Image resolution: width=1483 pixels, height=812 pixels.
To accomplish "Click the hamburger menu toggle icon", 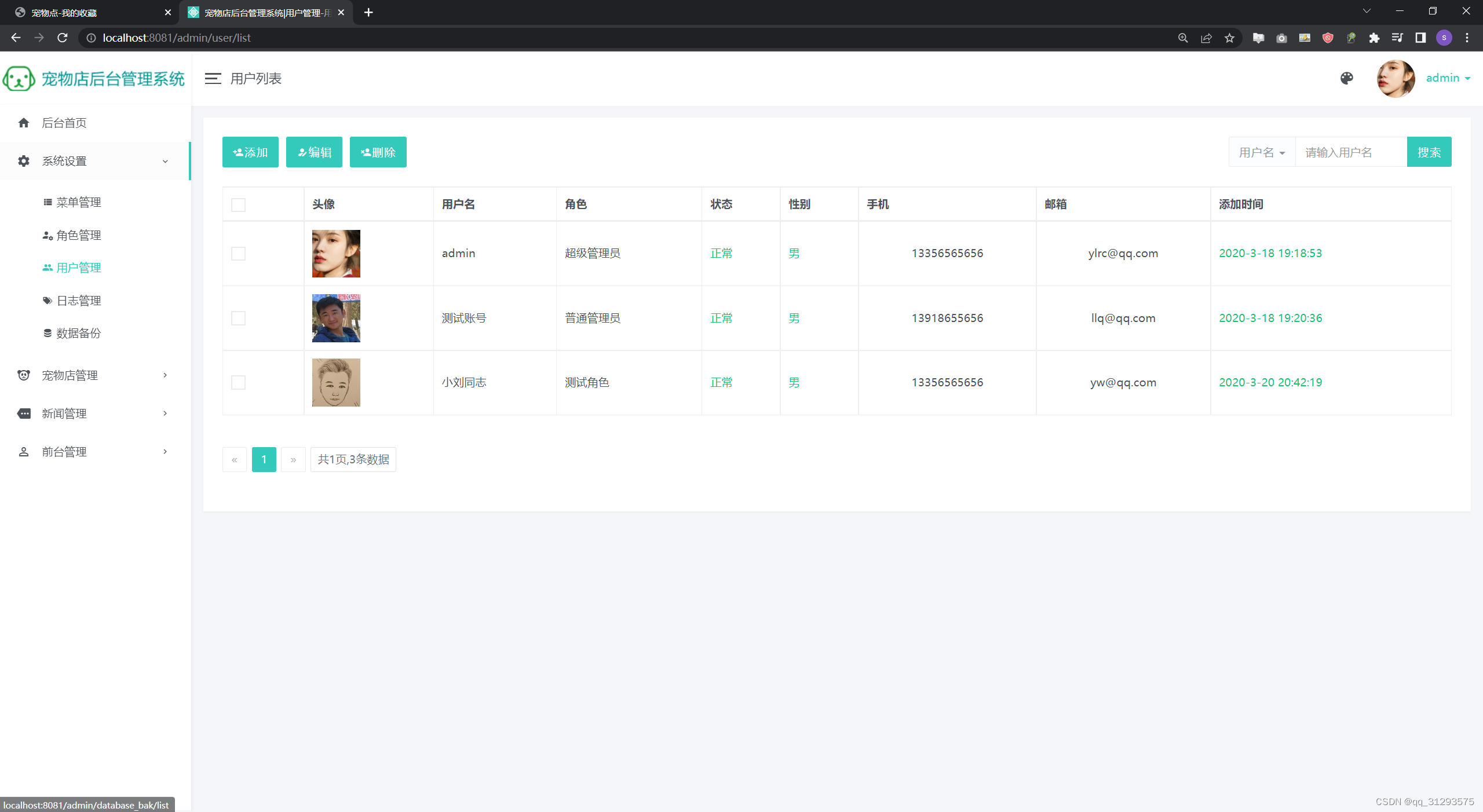I will click(x=213, y=79).
